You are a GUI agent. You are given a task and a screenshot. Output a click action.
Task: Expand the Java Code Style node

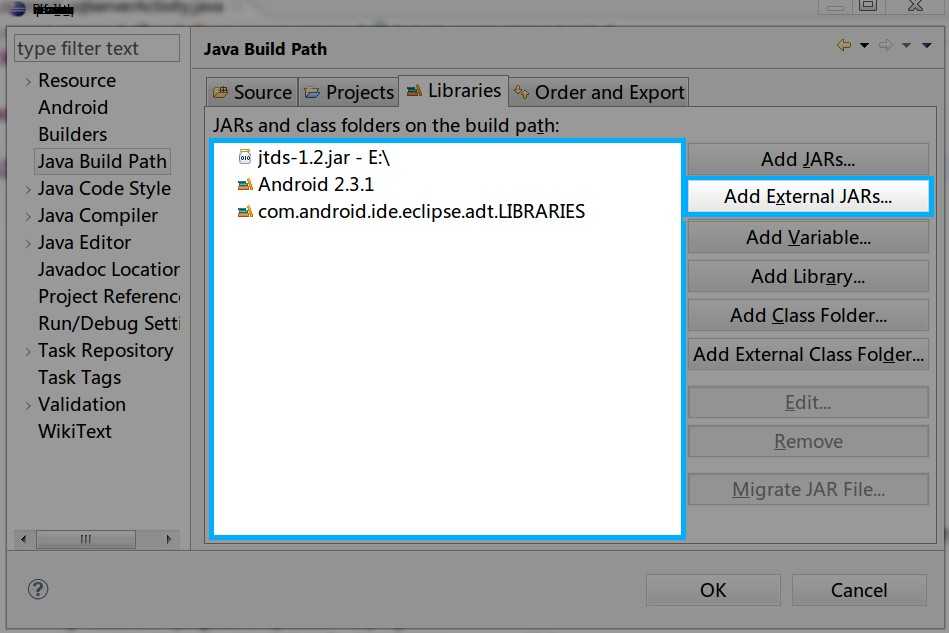coord(28,189)
